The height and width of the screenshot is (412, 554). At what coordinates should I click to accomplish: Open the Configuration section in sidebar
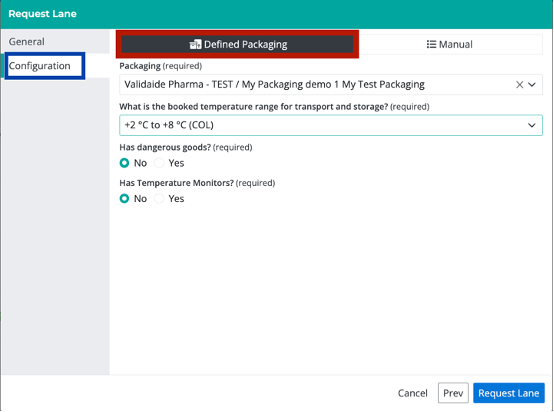point(40,66)
